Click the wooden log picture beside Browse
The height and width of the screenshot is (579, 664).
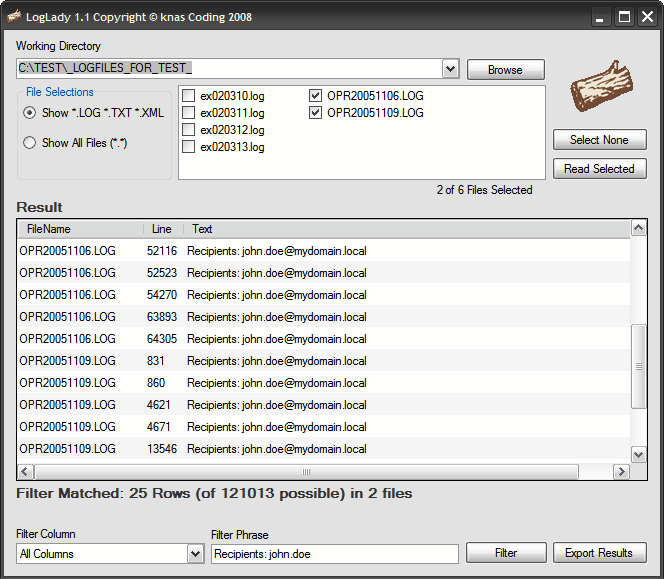(602, 86)
